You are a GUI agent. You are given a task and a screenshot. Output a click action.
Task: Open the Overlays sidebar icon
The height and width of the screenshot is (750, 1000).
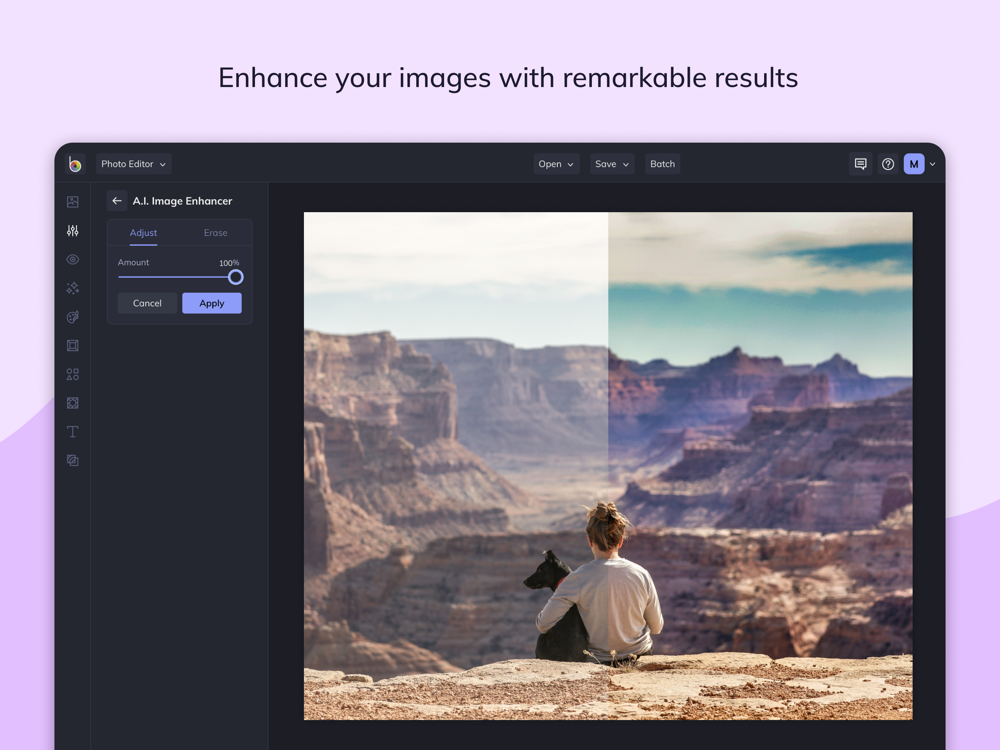point(73,403)
